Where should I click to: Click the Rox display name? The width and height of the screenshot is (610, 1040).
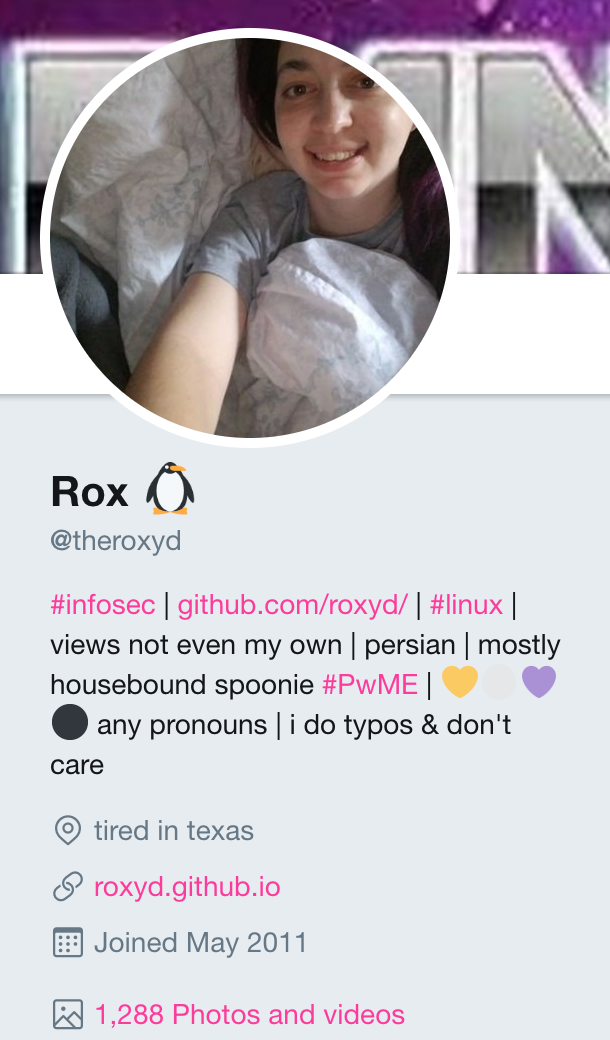[90, 492]
